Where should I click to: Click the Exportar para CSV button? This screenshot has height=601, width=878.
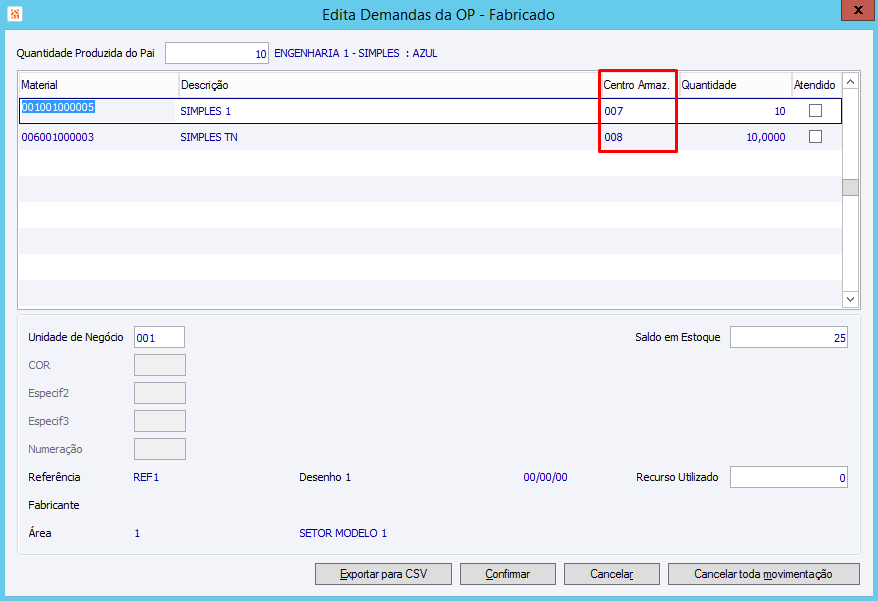click(383, 574)
